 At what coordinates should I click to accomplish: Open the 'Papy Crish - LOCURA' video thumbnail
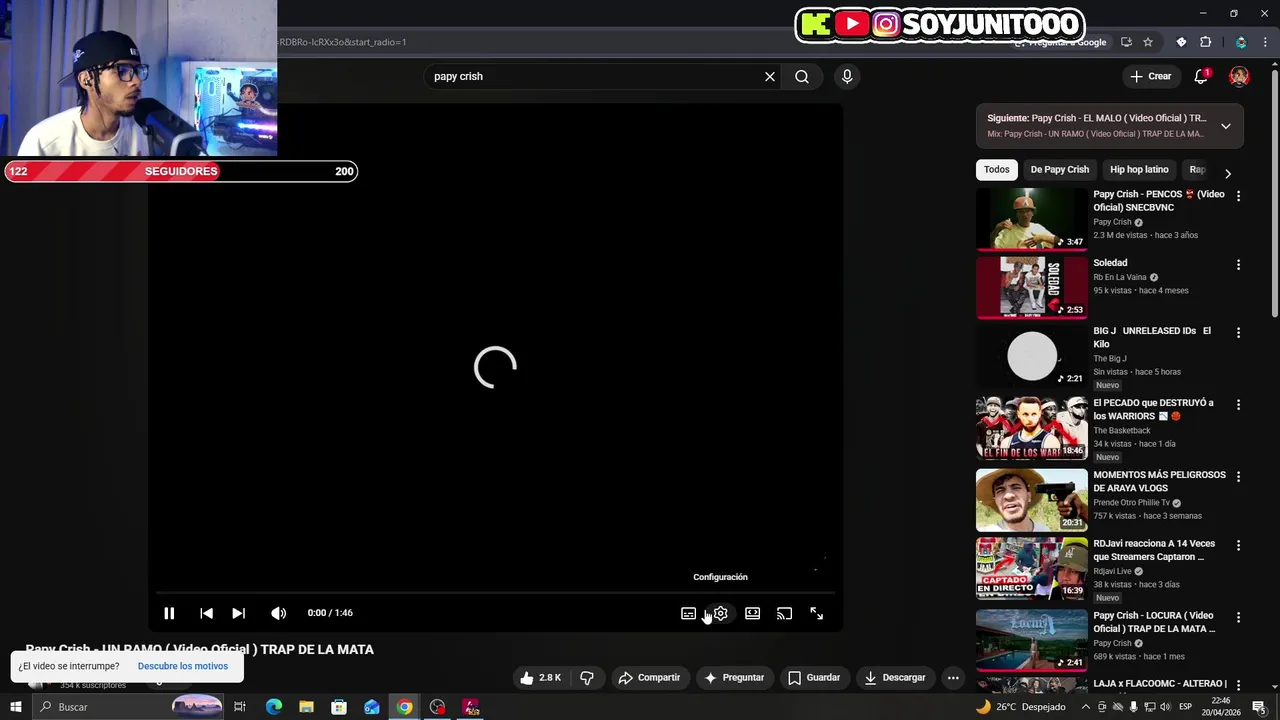coord(1031,640)
